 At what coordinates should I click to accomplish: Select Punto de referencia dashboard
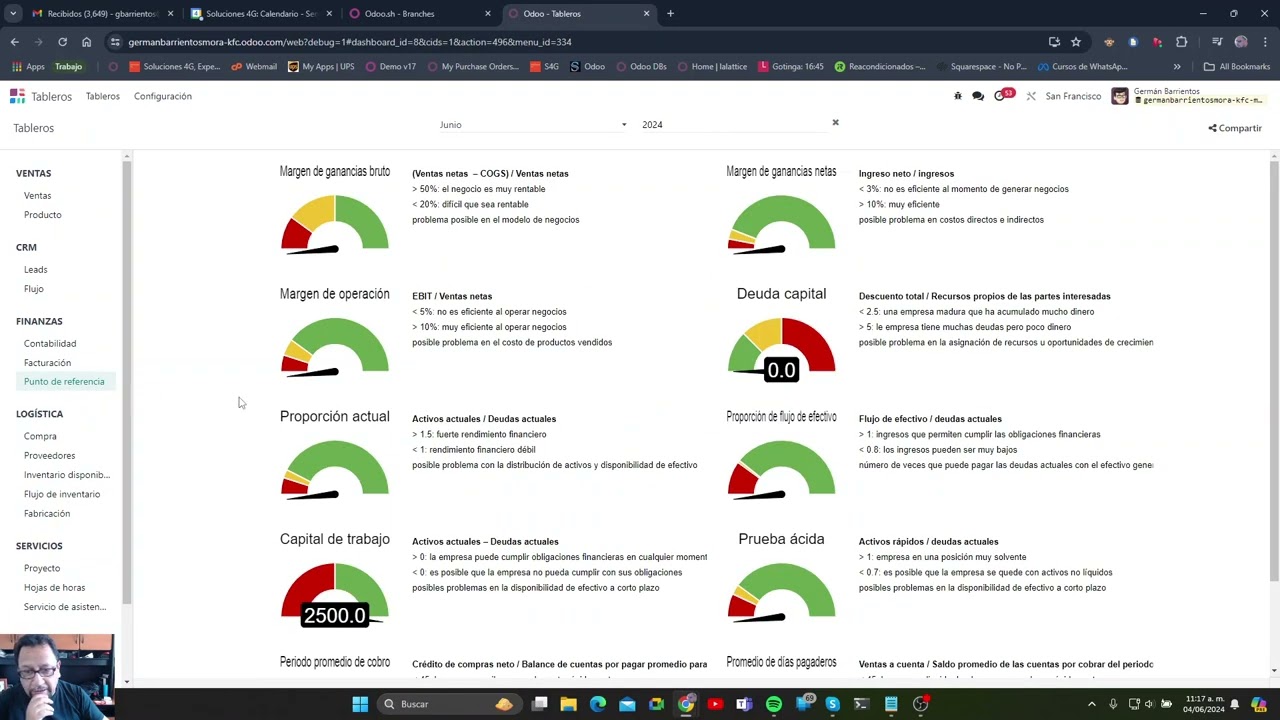coord(64,381)
